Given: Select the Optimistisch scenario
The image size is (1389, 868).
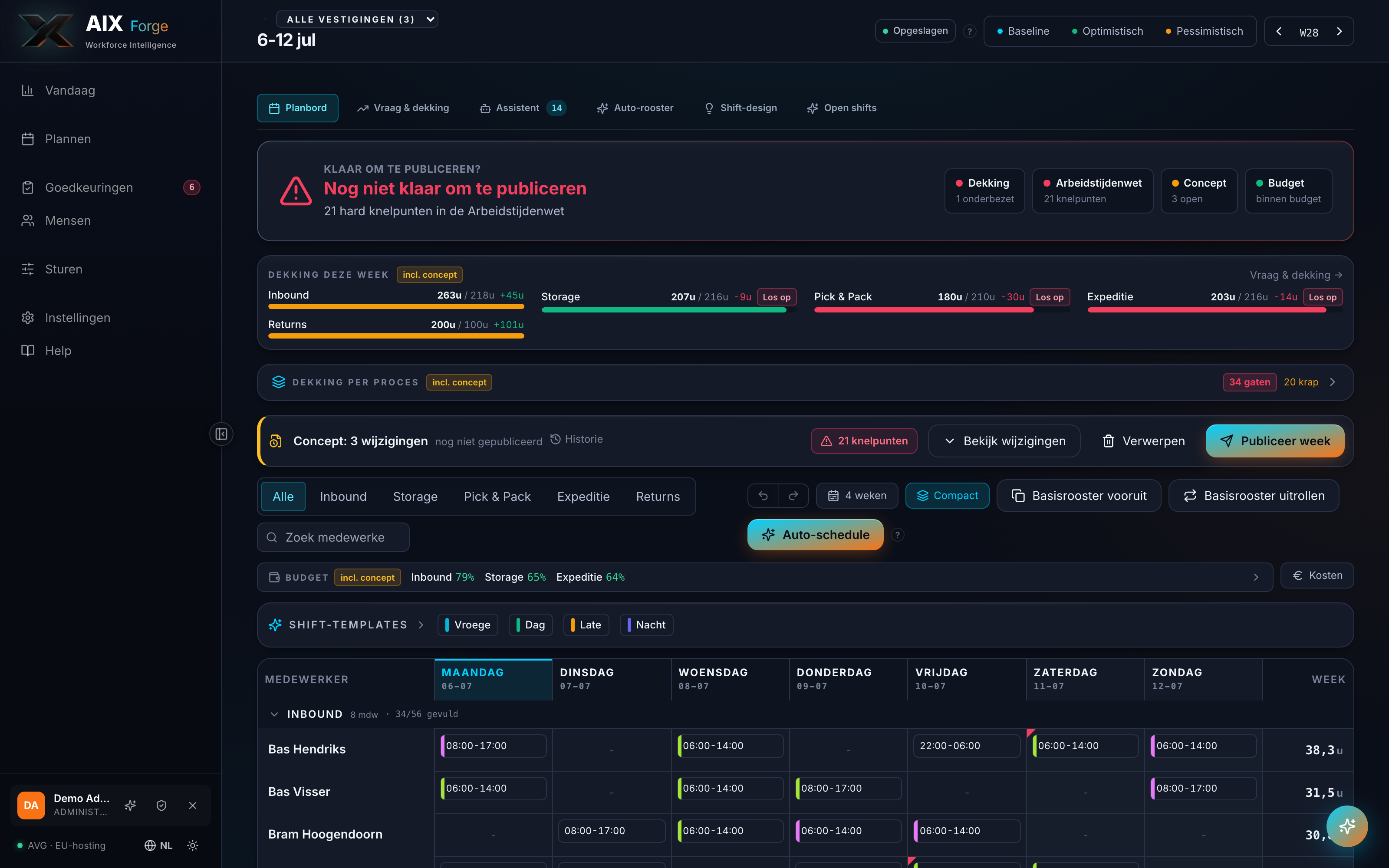Looking at the screenshot, I should tap(1107, 31).
